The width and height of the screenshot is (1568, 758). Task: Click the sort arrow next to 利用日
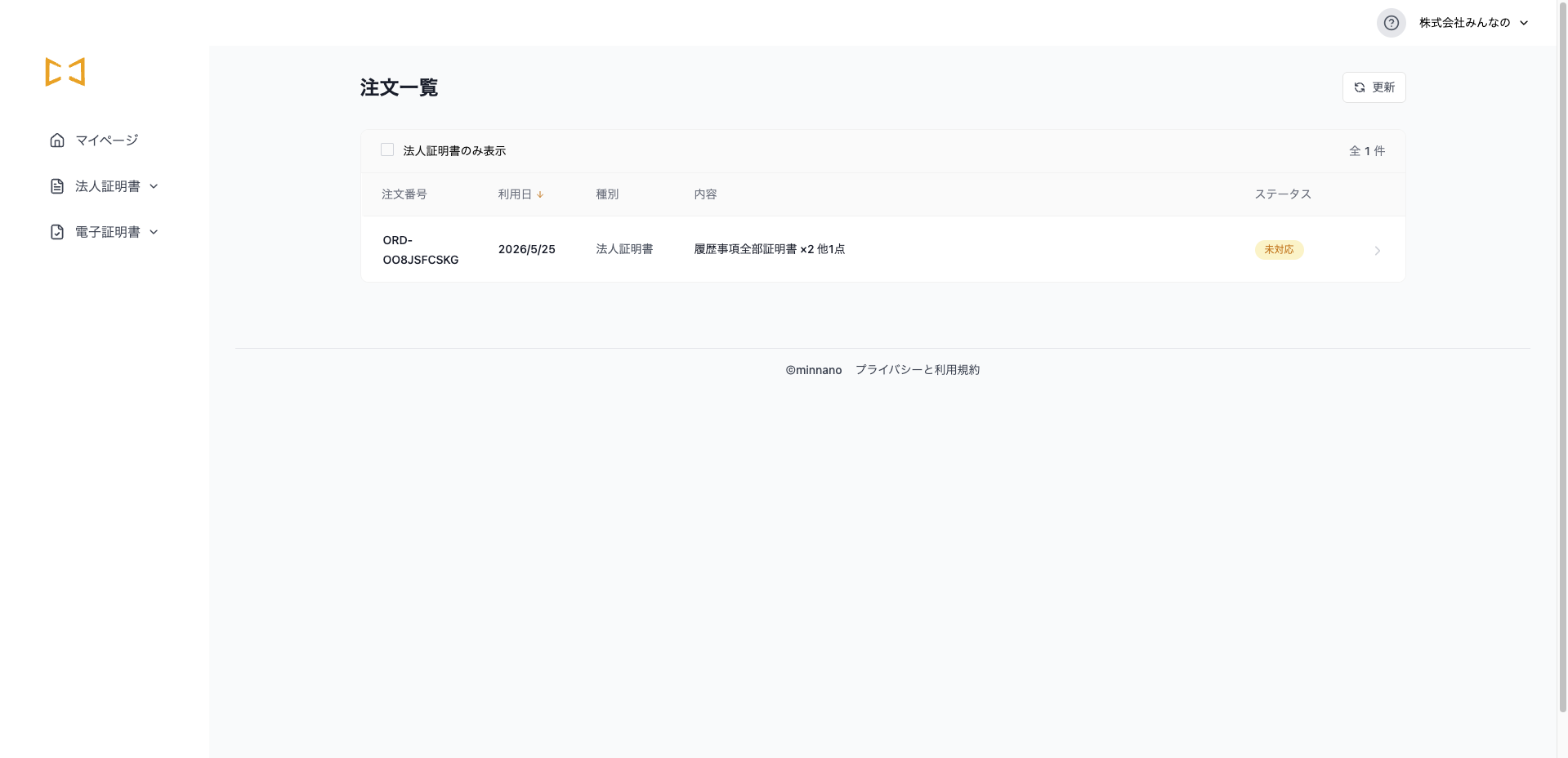(540, 194)
